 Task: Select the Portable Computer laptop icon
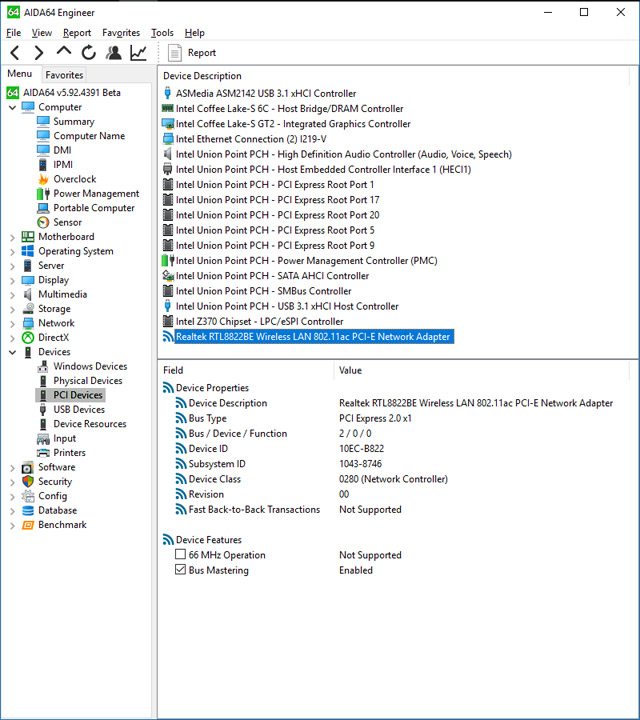[x=43, y=208]
